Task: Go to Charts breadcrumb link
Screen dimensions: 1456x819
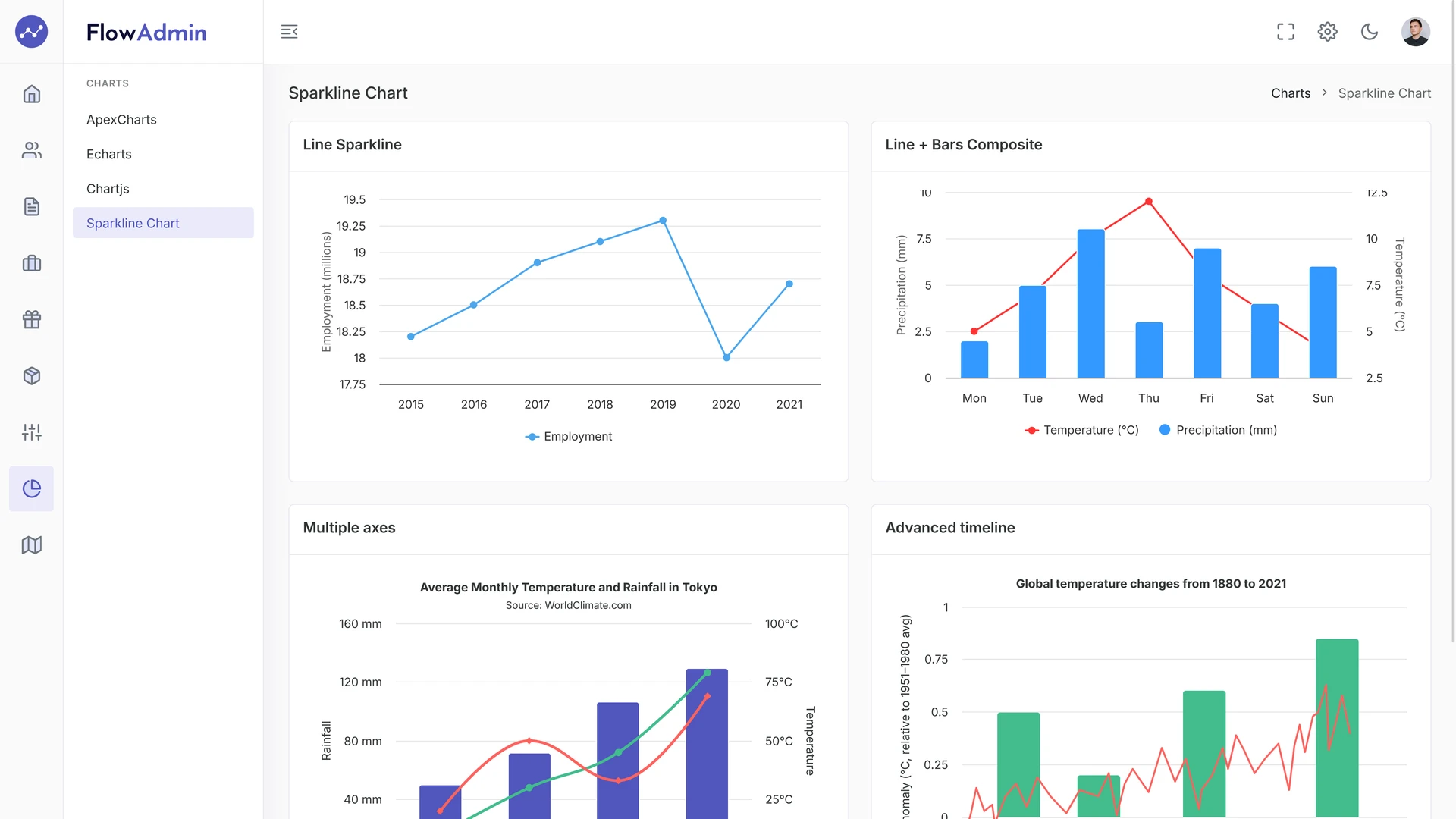Action: tap(1291, 93)
